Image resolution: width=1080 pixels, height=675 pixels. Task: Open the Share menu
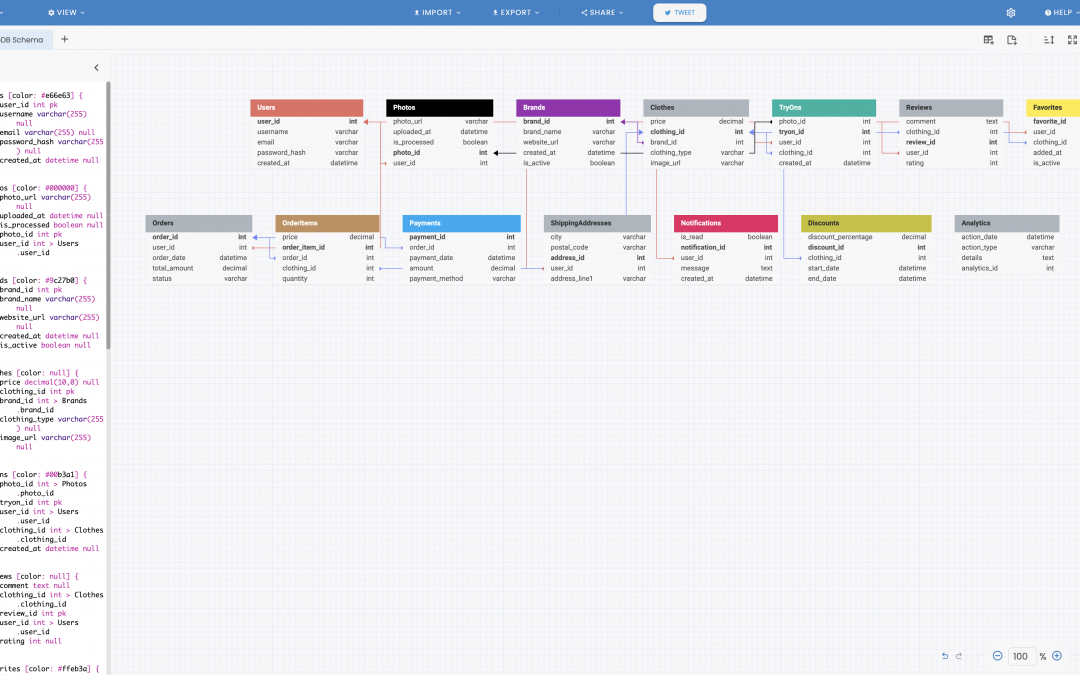click(x=602, y=13)
